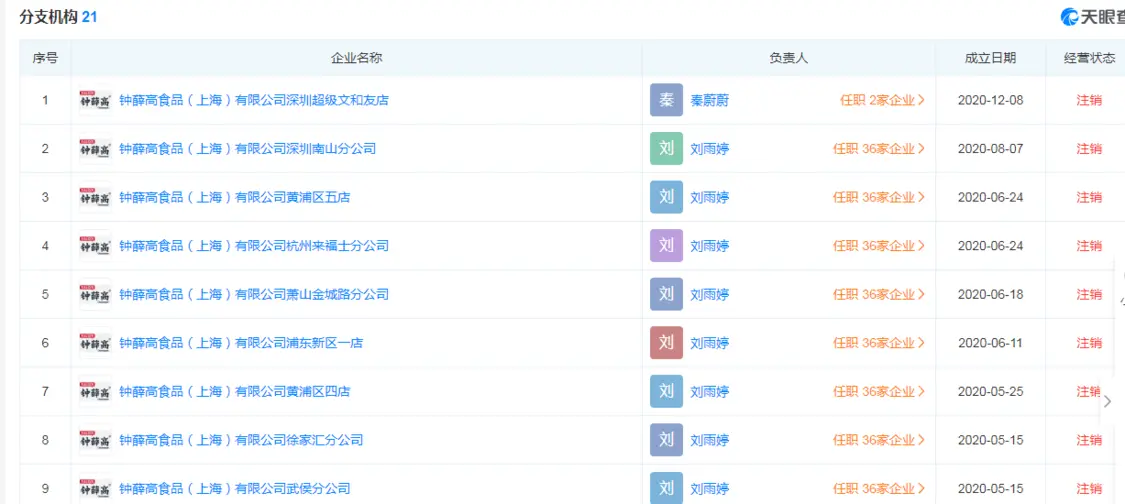Click the 负责人 column header

tap(789, 58)
